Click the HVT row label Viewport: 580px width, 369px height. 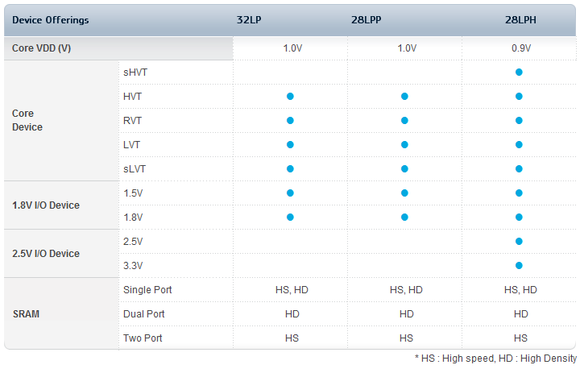pos(132,97)
